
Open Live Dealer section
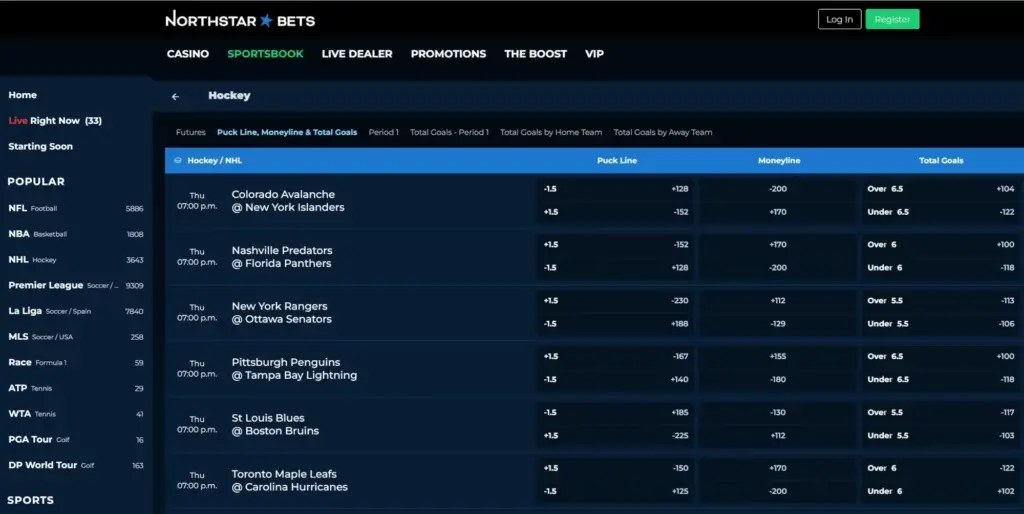(357, 54)
